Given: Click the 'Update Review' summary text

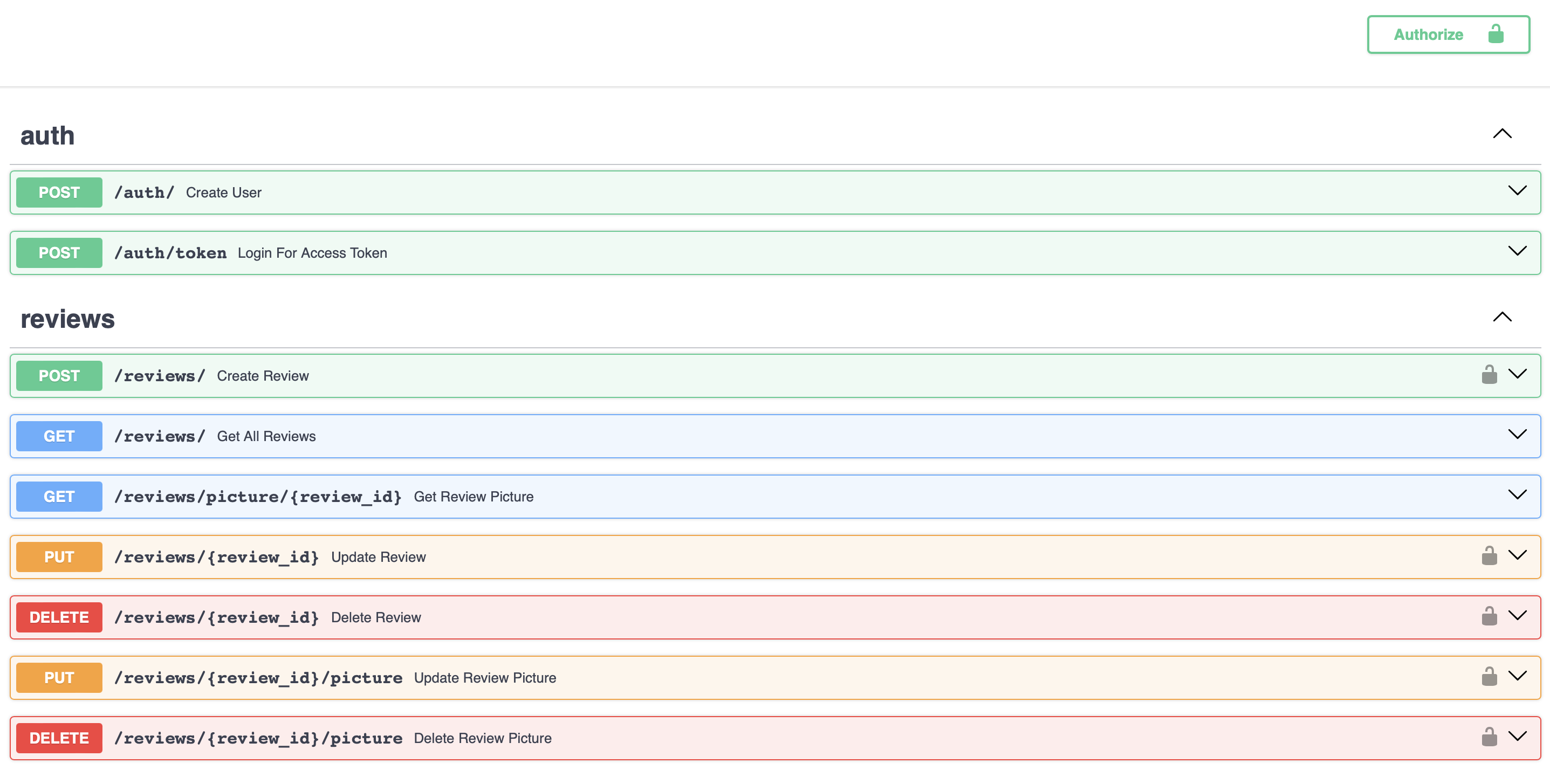Looking at the screenshot, I should 379,557.
